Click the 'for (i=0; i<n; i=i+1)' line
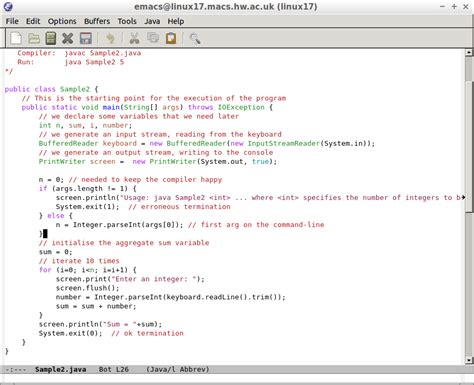Screen dimensions: 474x385 click(88, 270)
